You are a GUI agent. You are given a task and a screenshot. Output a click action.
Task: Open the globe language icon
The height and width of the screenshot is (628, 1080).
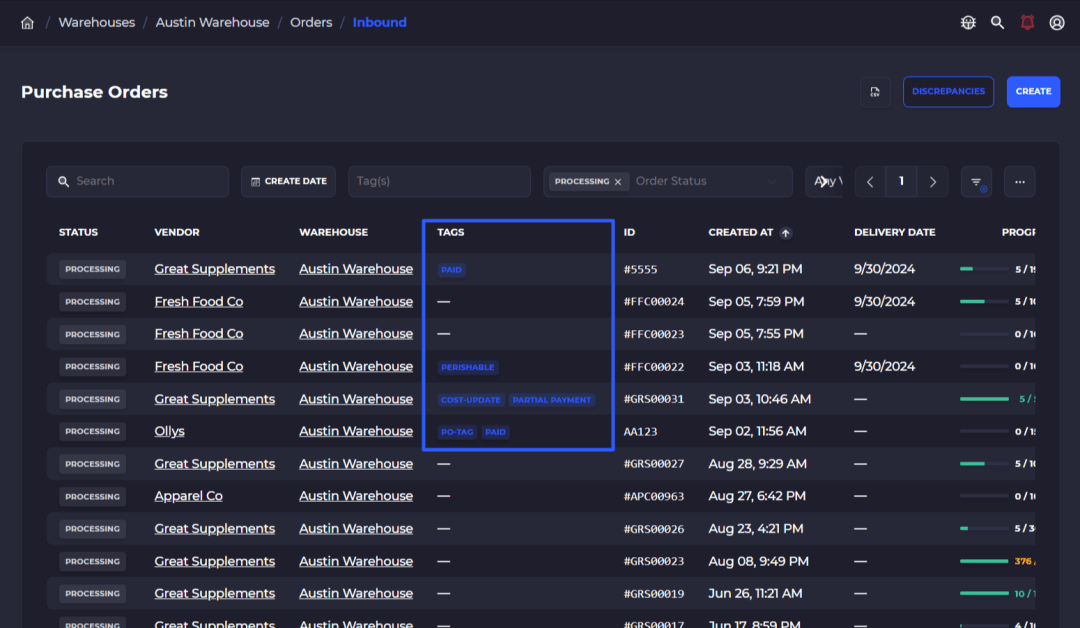click(968, 23)
